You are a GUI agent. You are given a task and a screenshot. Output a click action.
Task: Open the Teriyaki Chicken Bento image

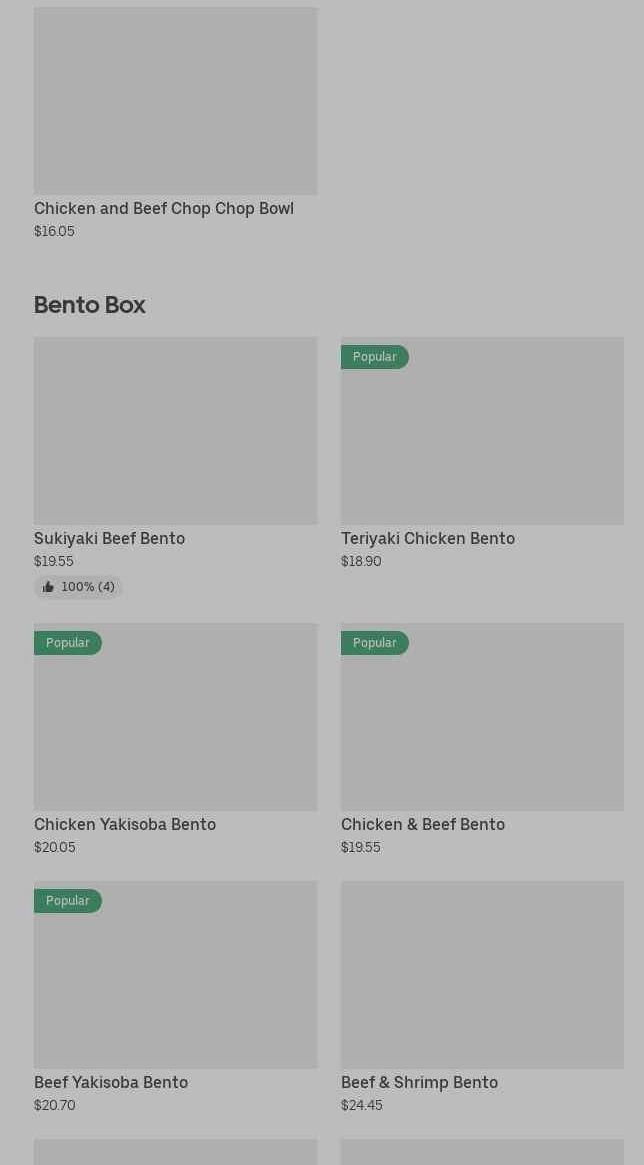coord(482,440)
